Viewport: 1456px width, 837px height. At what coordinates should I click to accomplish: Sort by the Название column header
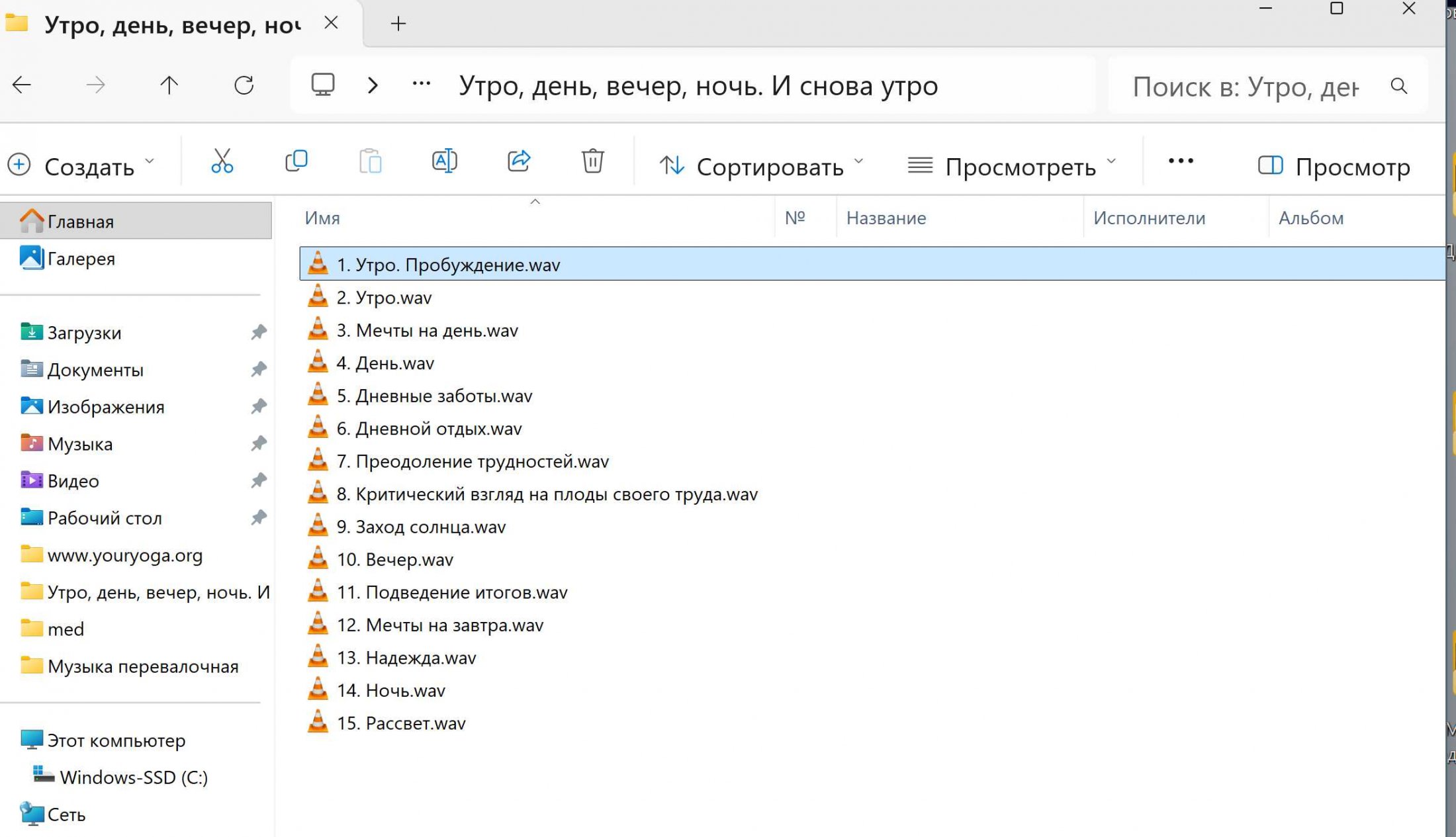pos(886,218)
